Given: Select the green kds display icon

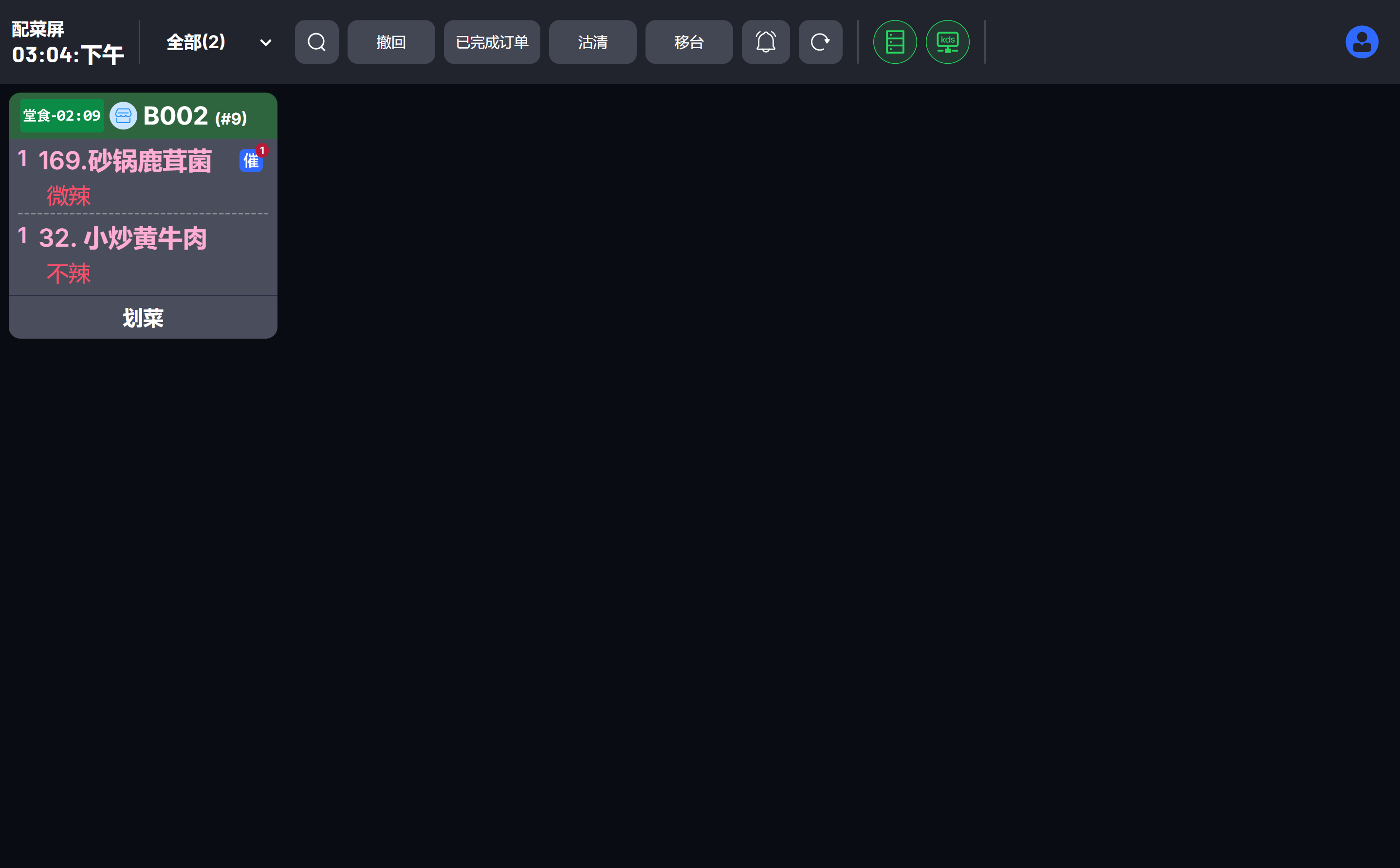Looking at the screenshot, I should pyautogui.click(x=947, y=42).
